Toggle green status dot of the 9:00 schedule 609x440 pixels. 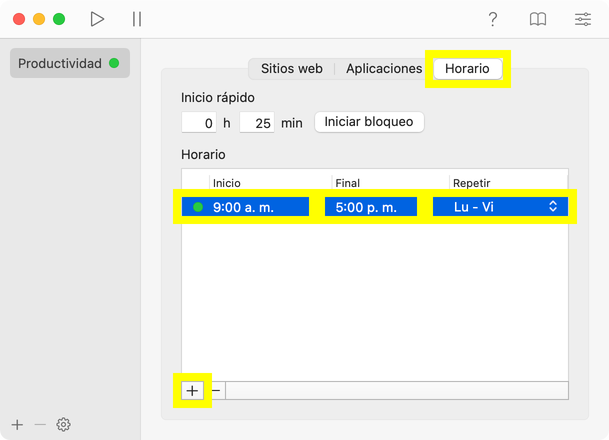(198, 207)
